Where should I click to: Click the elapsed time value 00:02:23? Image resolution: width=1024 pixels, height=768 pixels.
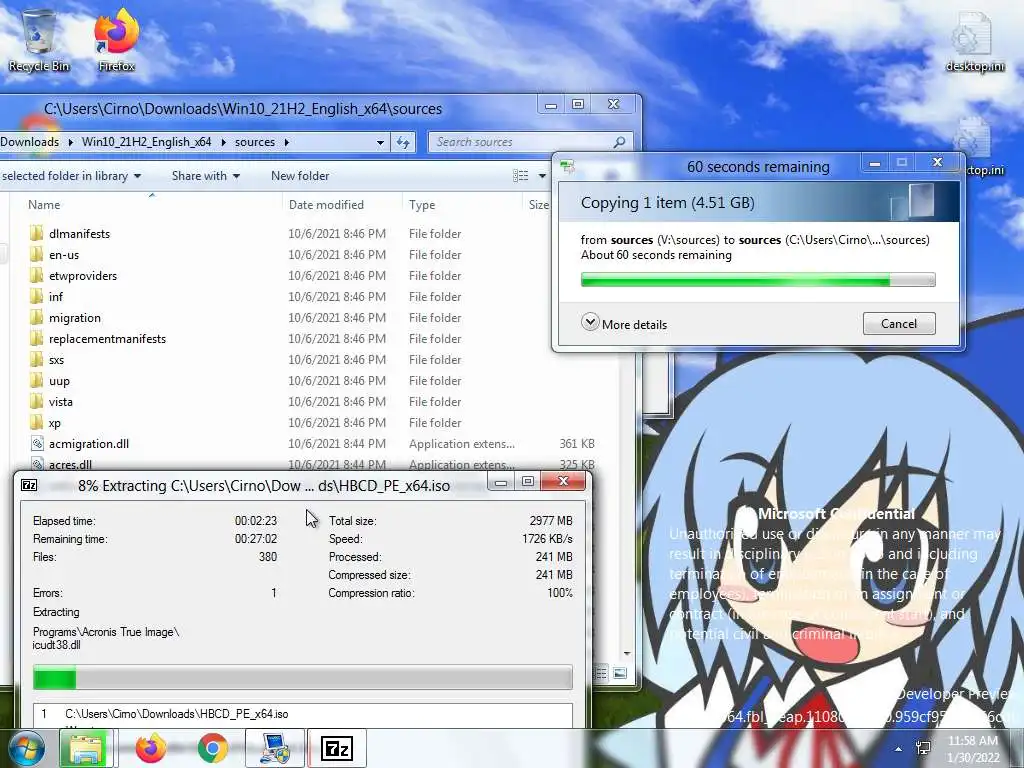tap(256, 520)
